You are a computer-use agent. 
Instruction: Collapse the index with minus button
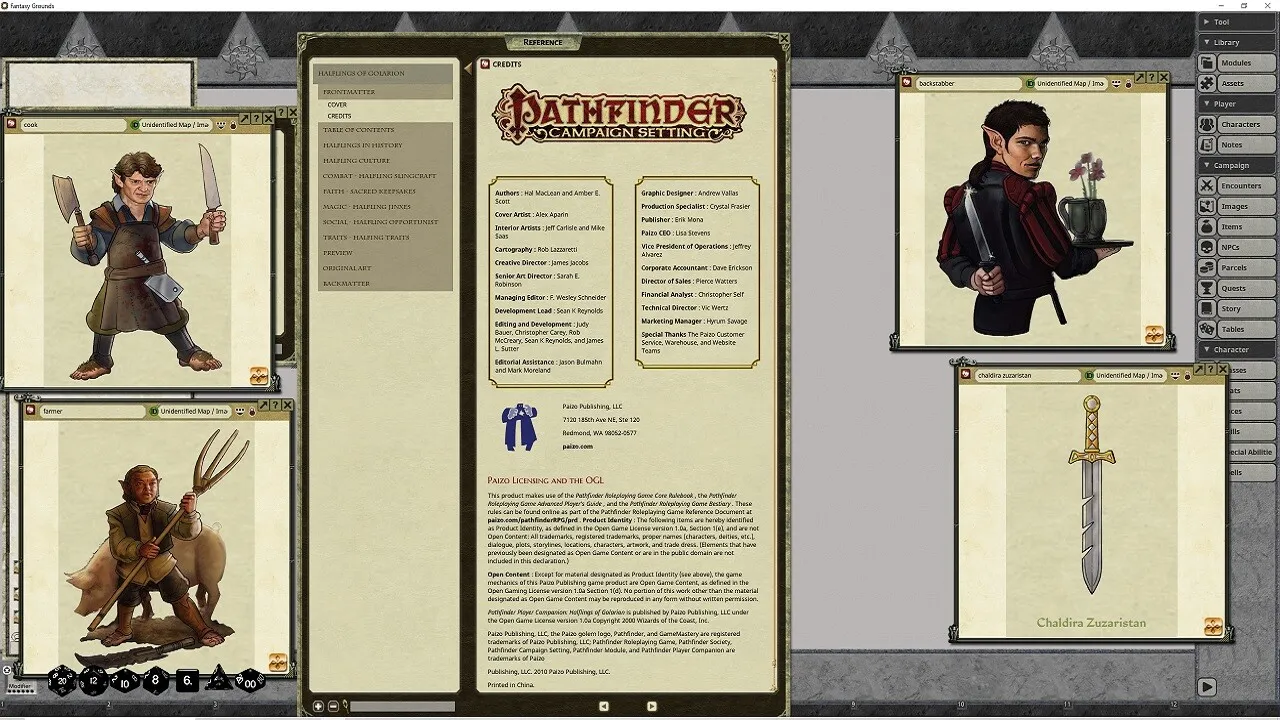(x=333, y=706)
